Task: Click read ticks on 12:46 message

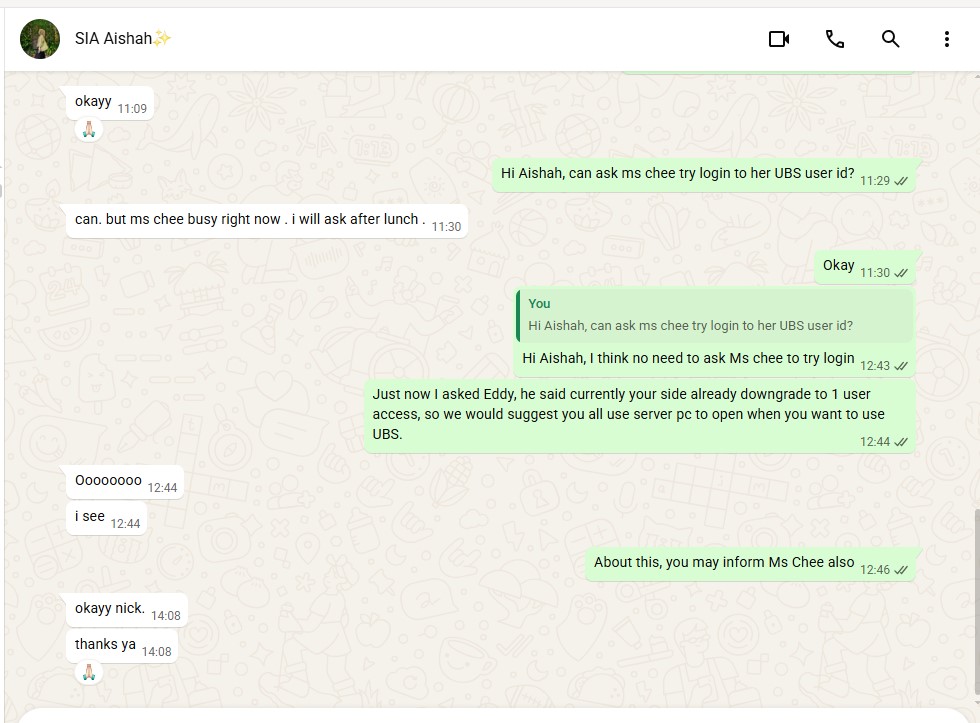Action: click(901, 570)
